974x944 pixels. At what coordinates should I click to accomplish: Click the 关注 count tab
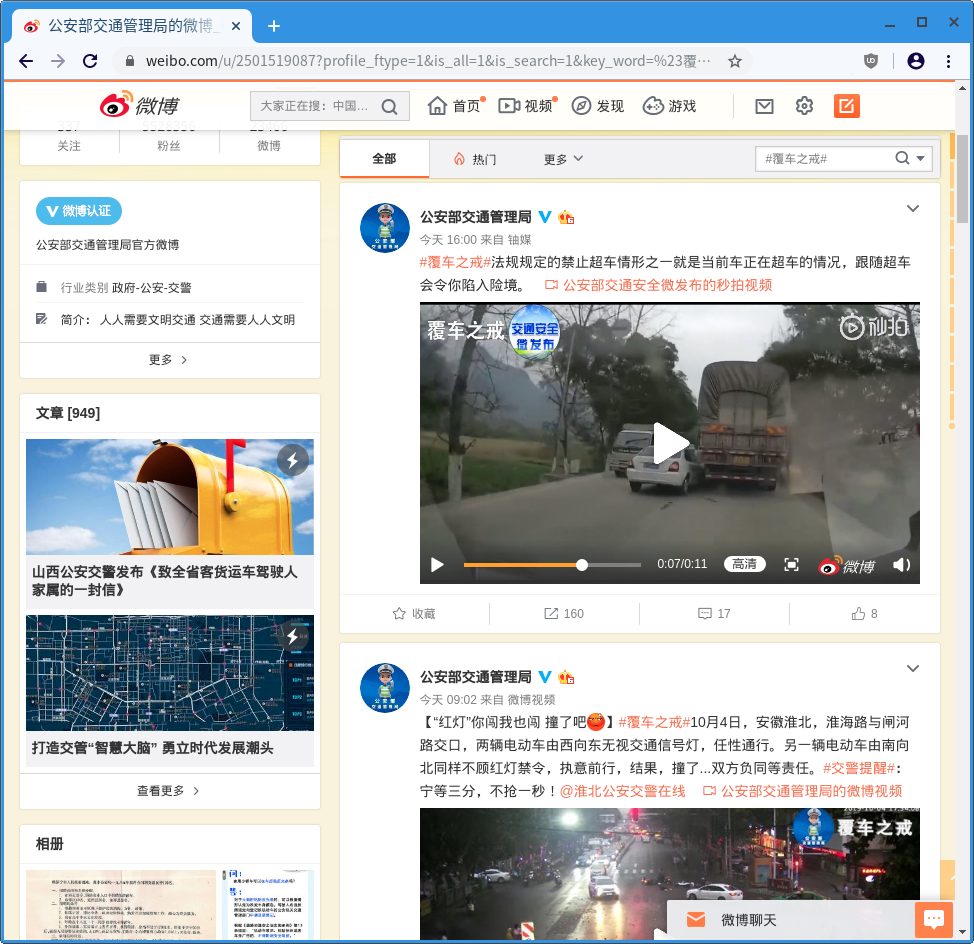tap(69, 138)
